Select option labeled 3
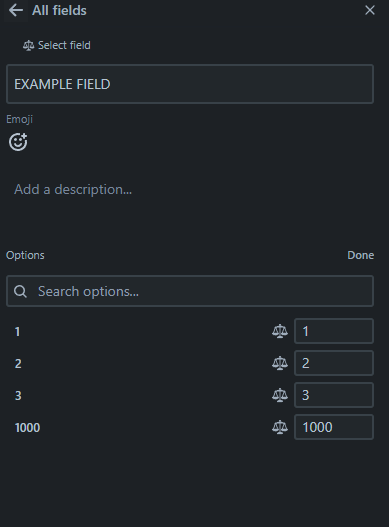Viewport: 389px width, 527px height. (18, 396)
